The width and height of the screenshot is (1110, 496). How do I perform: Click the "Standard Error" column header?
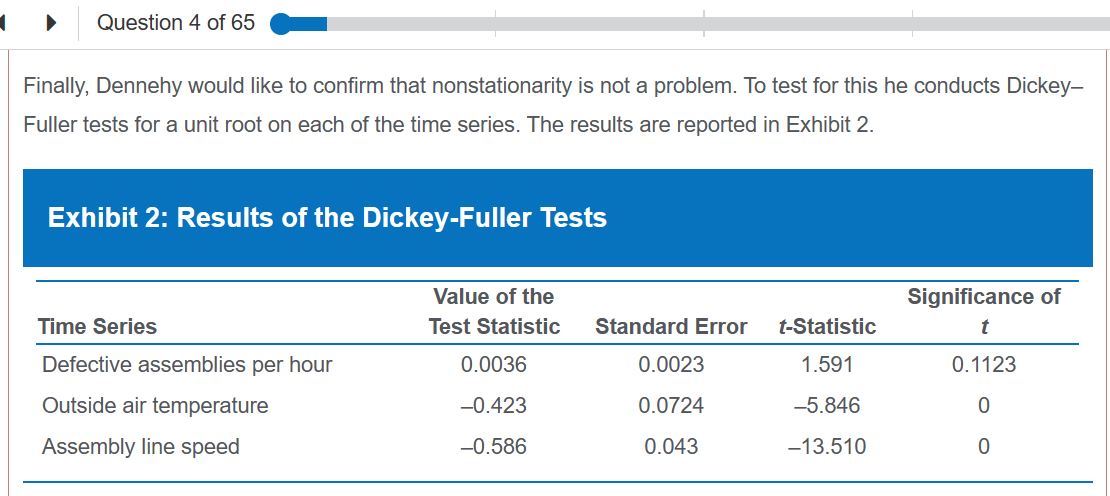tap(670, 326)
